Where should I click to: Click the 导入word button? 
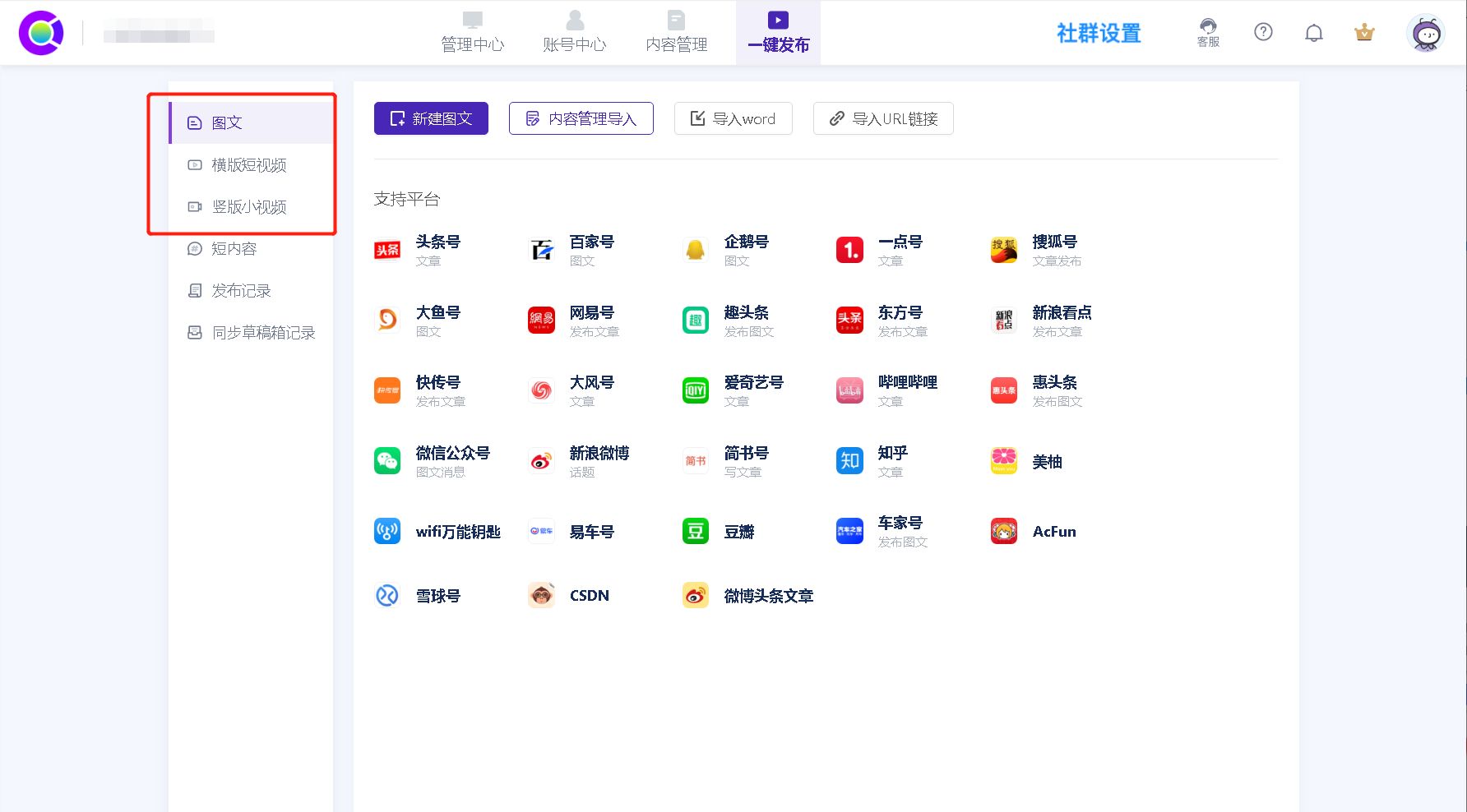point(733,118)
